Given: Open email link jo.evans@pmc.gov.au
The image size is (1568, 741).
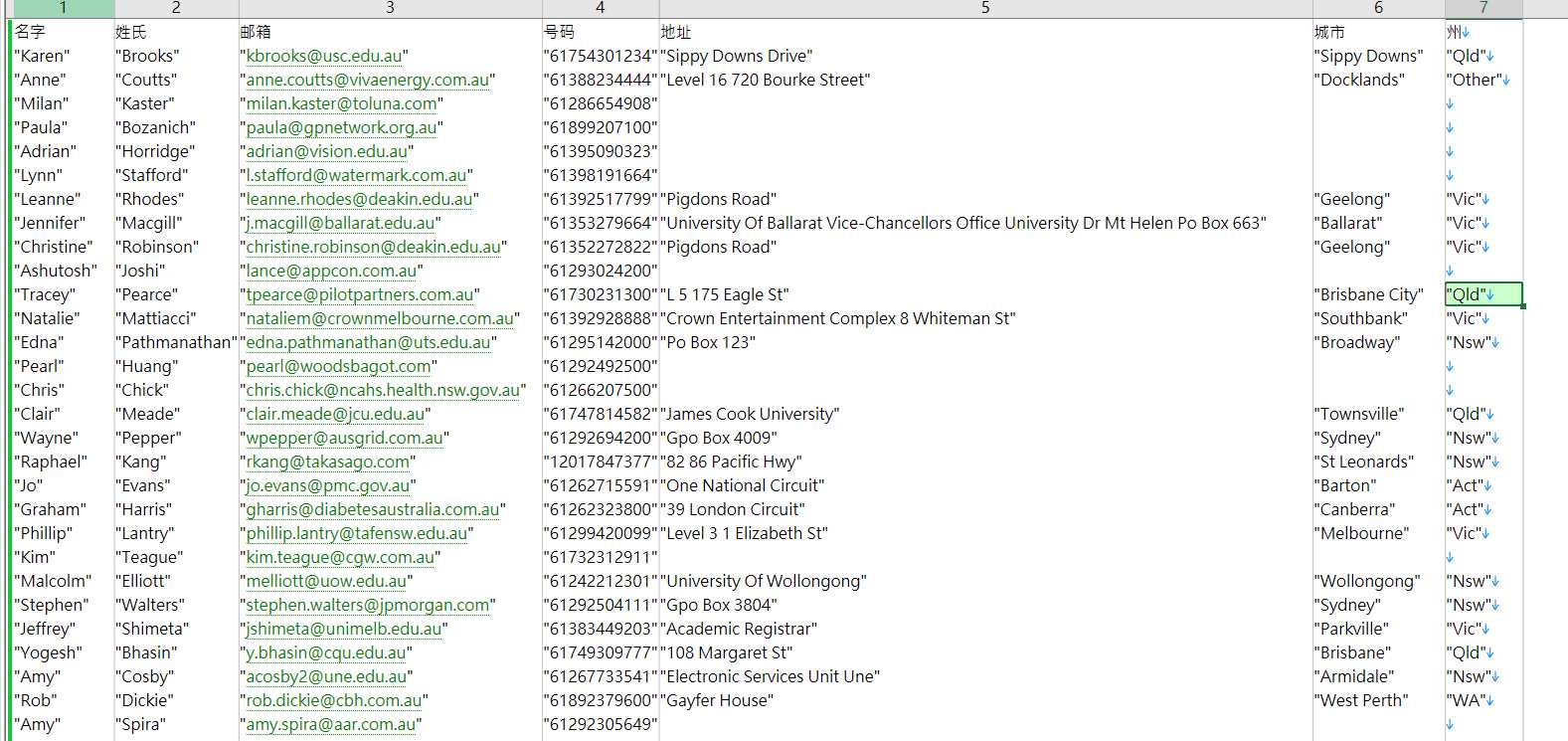Looking at the screenshot, I should 328,485.
